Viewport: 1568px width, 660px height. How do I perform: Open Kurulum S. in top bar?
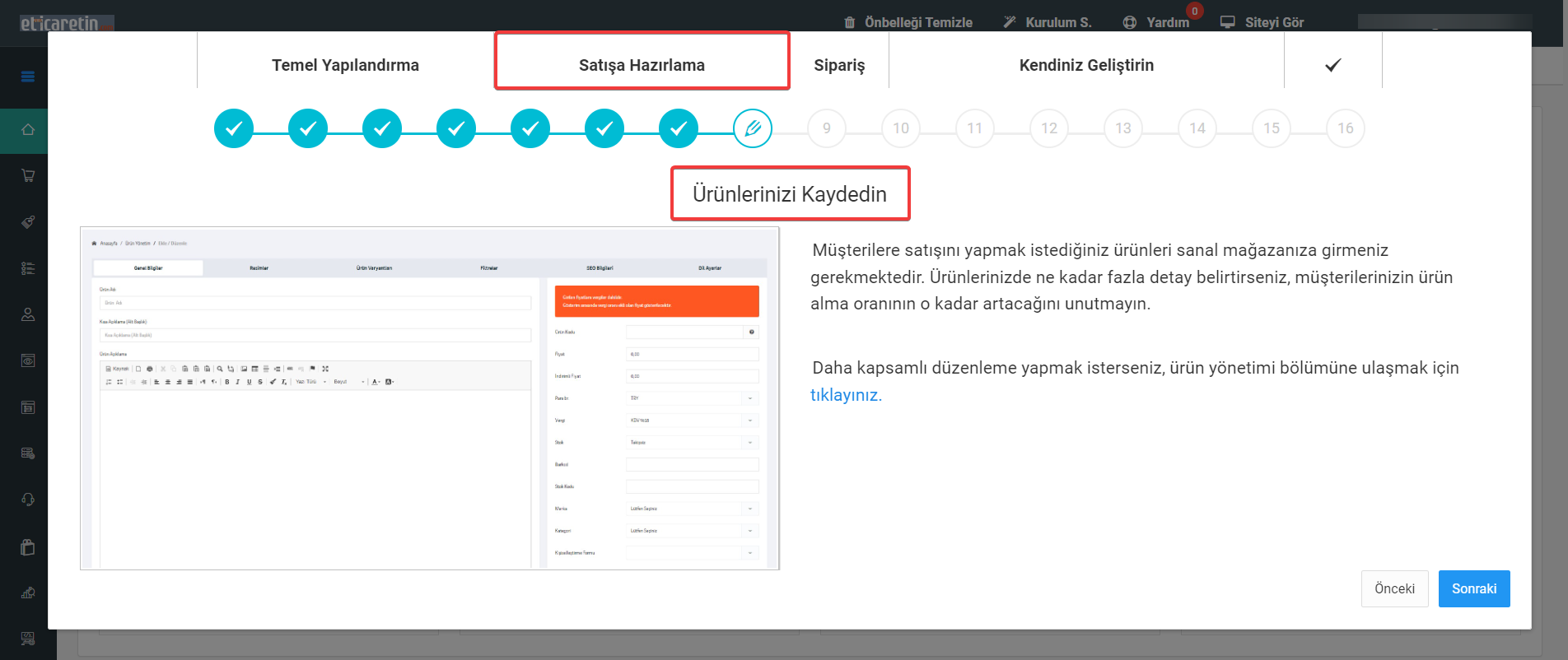1058,22
